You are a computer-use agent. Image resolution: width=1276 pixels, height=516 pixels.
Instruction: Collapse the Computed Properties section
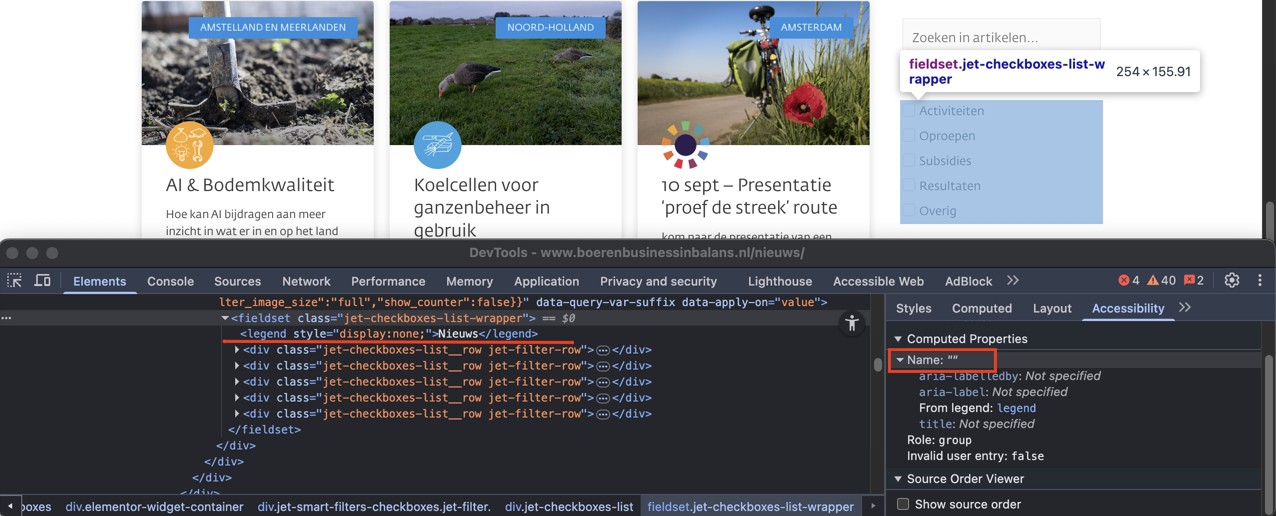pos(898,339)
